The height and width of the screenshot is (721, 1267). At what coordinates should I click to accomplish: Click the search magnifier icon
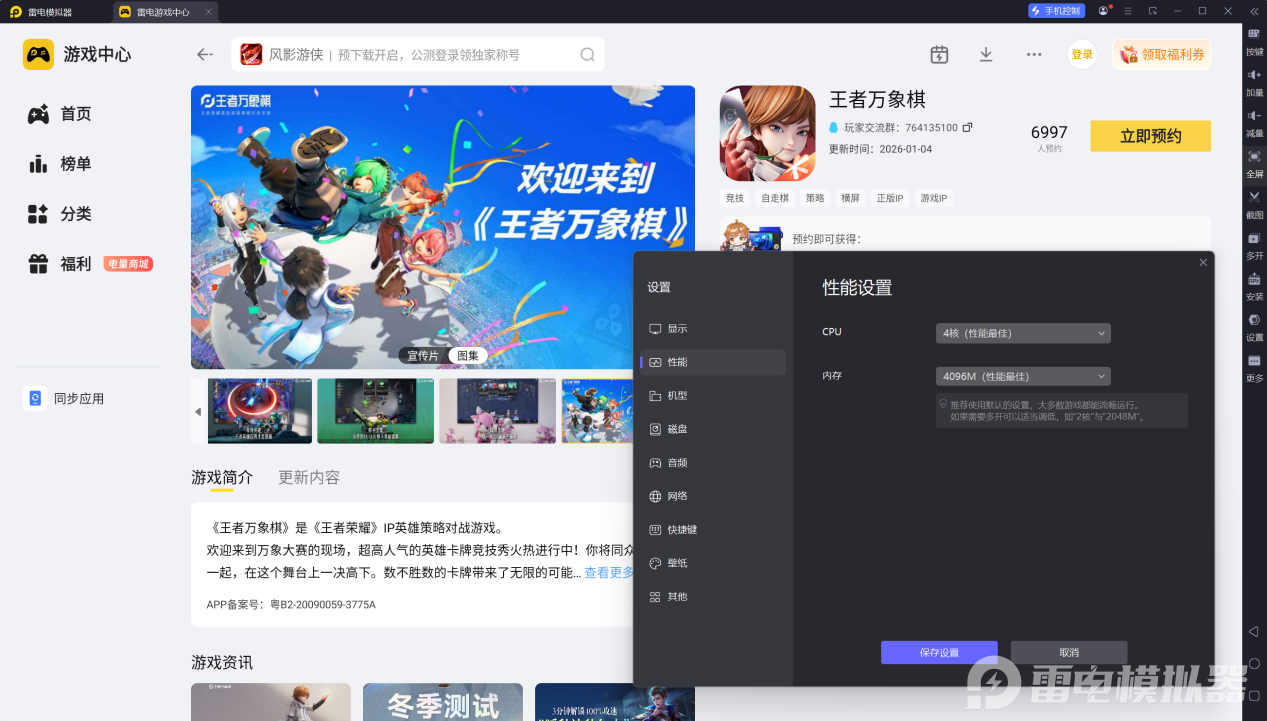point(587,55)
